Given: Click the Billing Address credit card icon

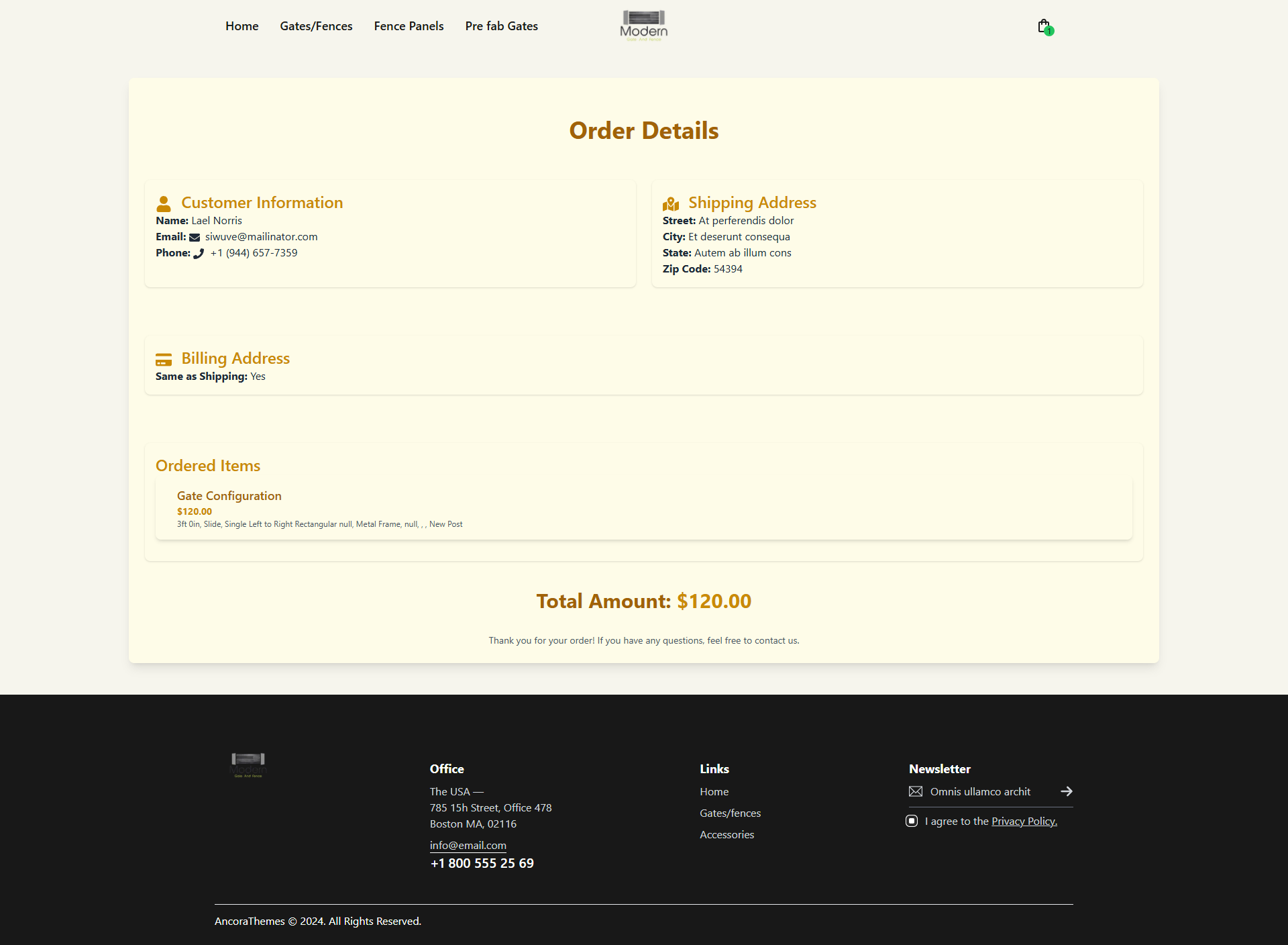Looking at the screenshot, I should (164, 359).
